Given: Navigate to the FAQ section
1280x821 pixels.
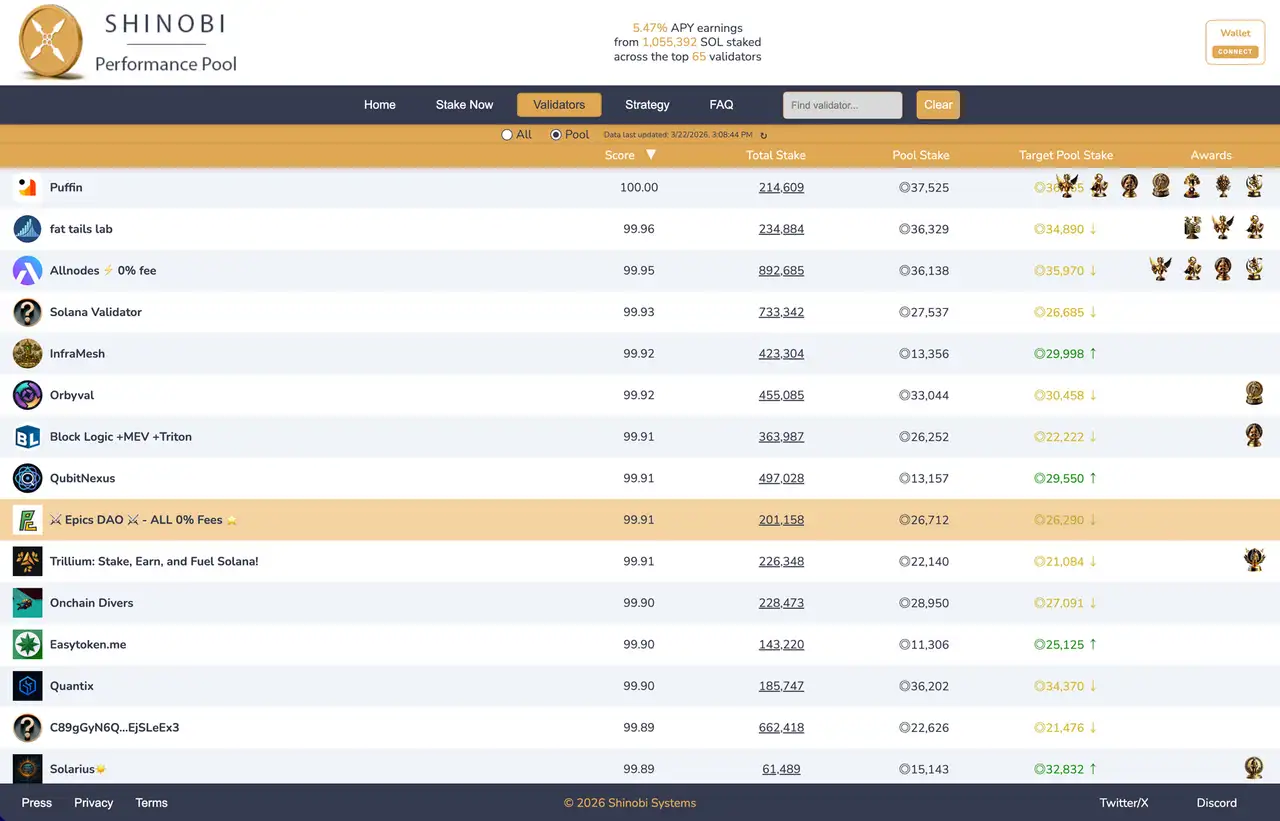Looking at the screenshot, I should pyautogui.click(x=721, y=104).
